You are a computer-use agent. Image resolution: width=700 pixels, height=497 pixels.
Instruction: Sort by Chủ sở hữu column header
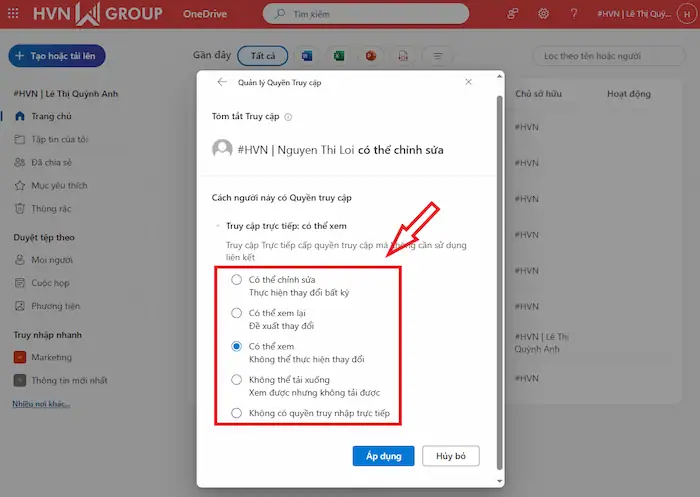tap(538, 94)
